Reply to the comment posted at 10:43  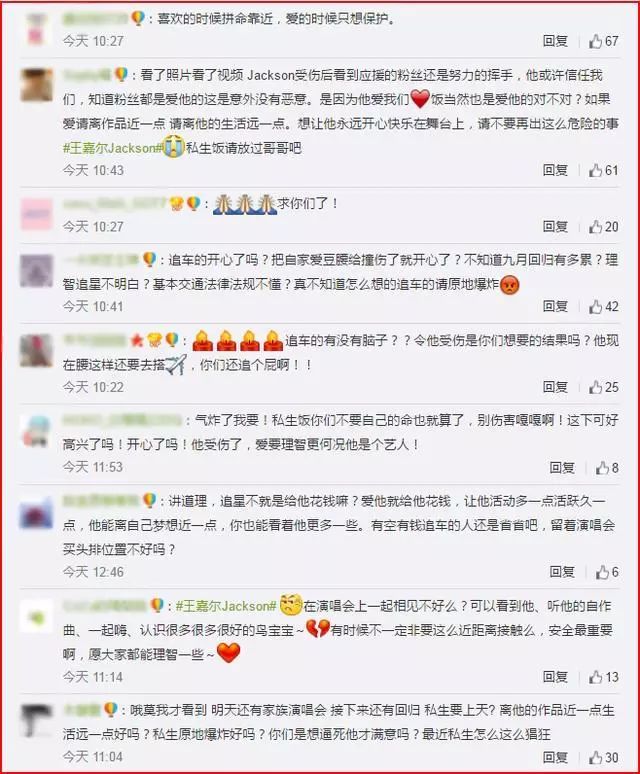pyautogui.click(x=555, y=170)
